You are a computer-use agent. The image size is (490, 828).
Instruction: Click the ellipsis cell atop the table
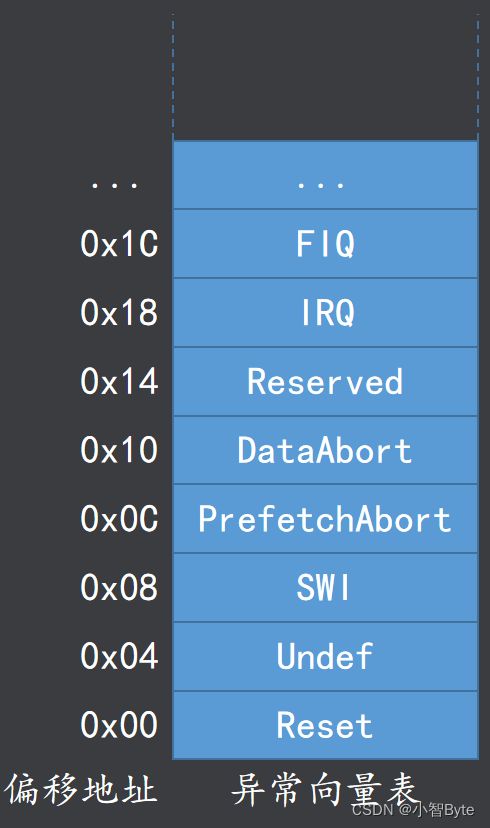click(x=325, y=175)
